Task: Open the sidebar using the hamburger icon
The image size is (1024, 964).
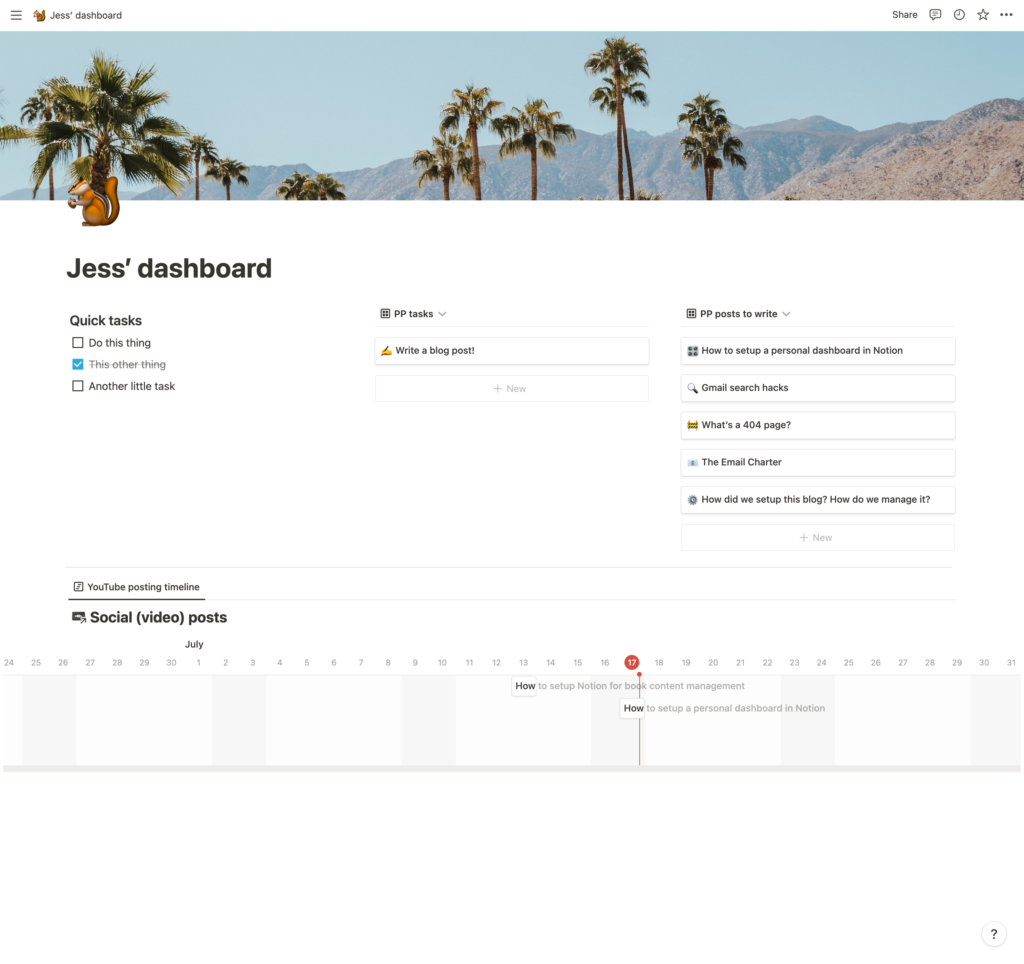Action: click(16, 15)
